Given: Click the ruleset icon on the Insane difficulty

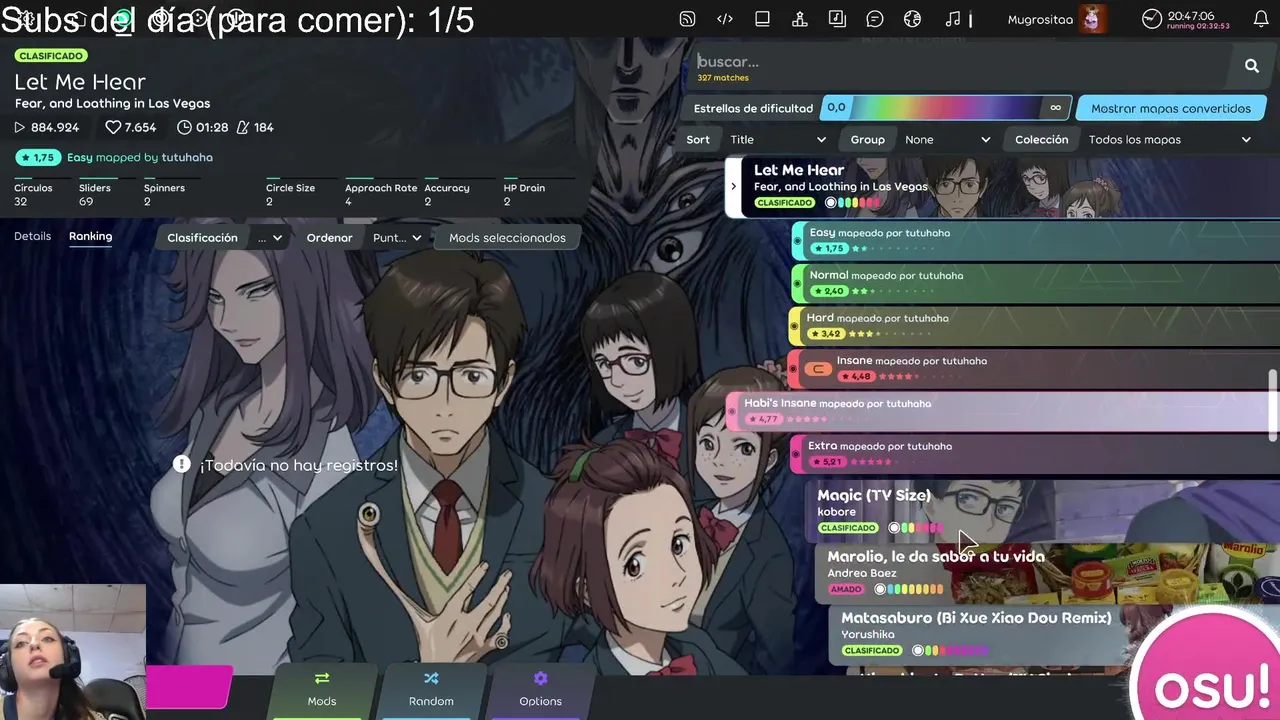Looking at the screenshot, I should [x=818, y=369].
